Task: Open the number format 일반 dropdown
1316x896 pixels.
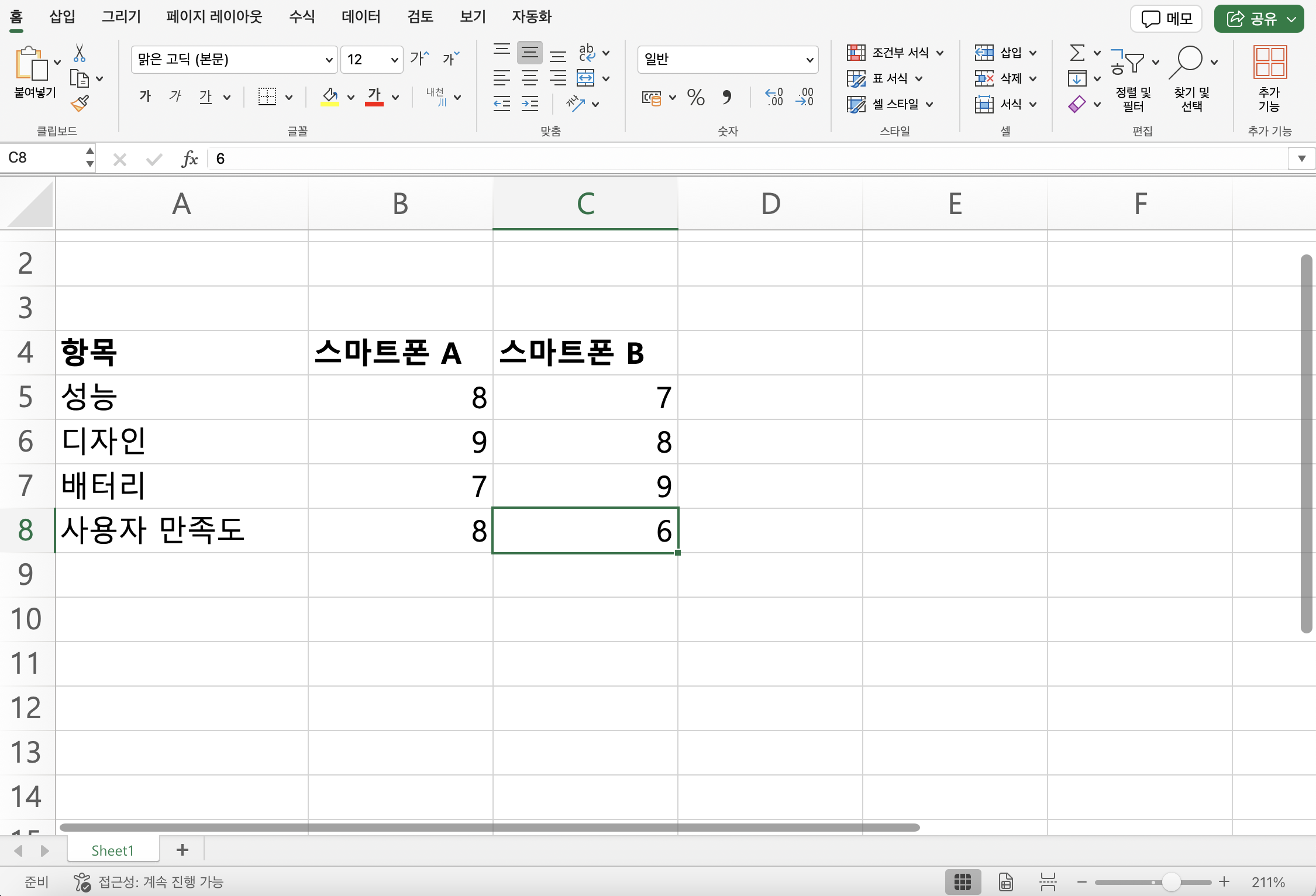Action: pyautogui.click(x=809, y=60)
